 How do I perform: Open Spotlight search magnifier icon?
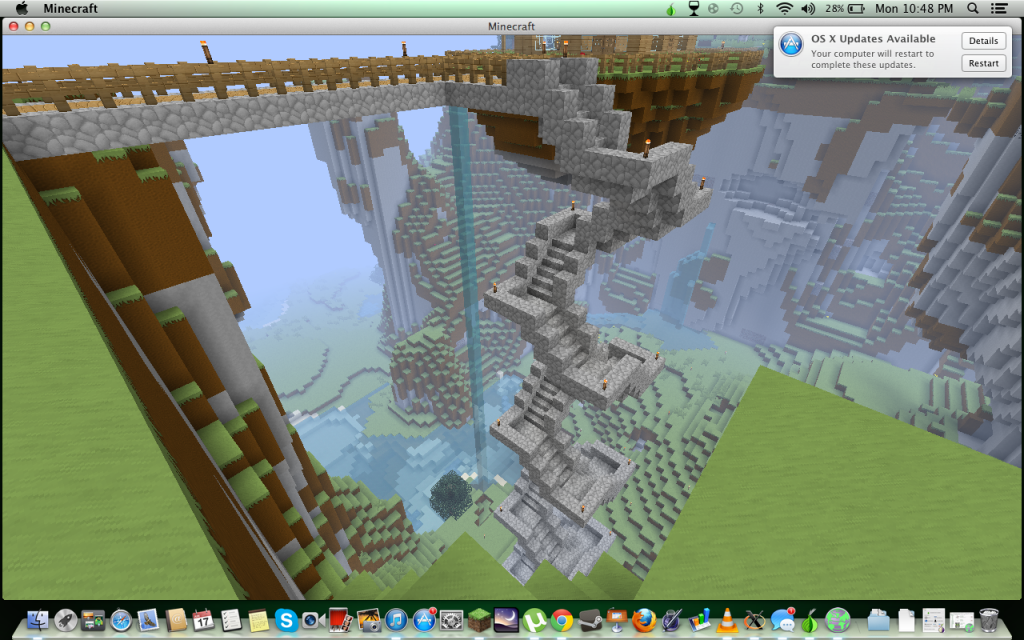tap(973, 8)
